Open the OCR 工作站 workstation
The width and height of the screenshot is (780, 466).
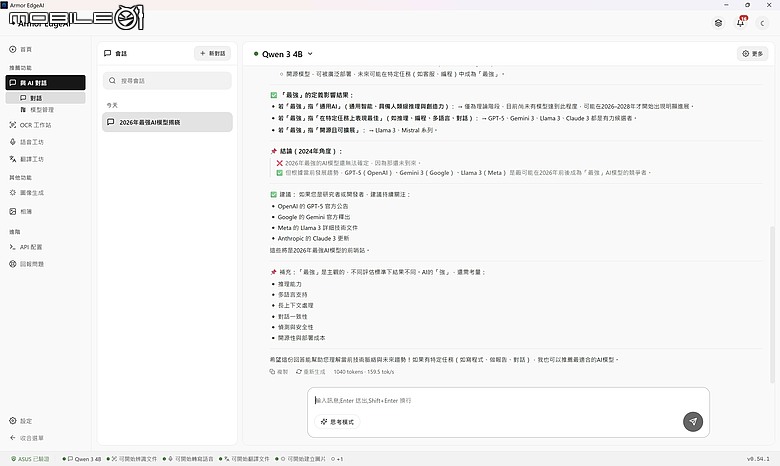pyautogui.click(x=30, y=125)
